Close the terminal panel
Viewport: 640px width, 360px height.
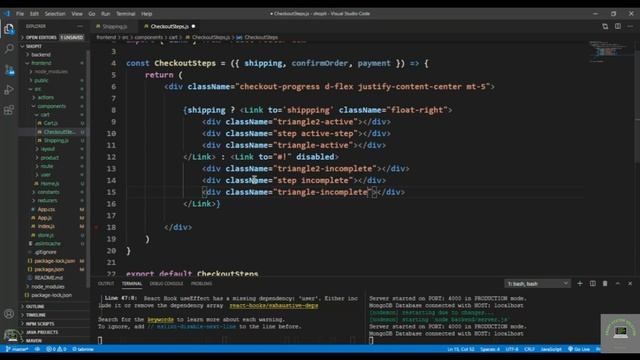pyautogui.click(x=630, y=283)
